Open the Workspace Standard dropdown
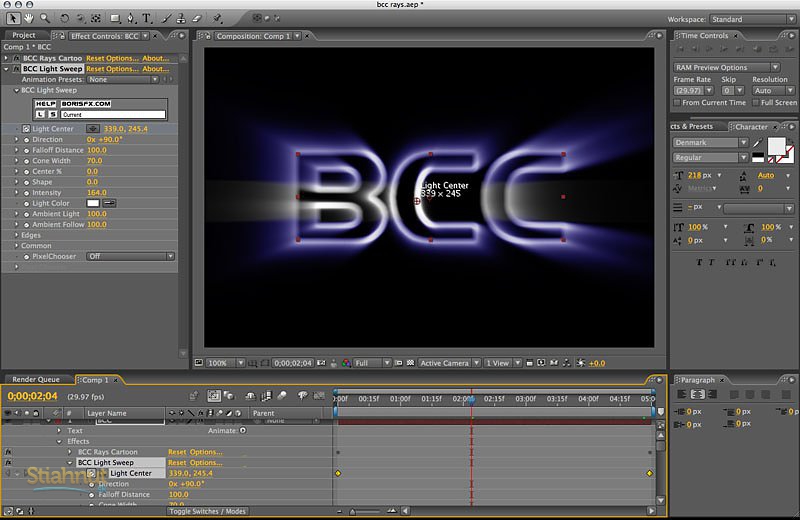The image size is (800, 520). (752, 19)
